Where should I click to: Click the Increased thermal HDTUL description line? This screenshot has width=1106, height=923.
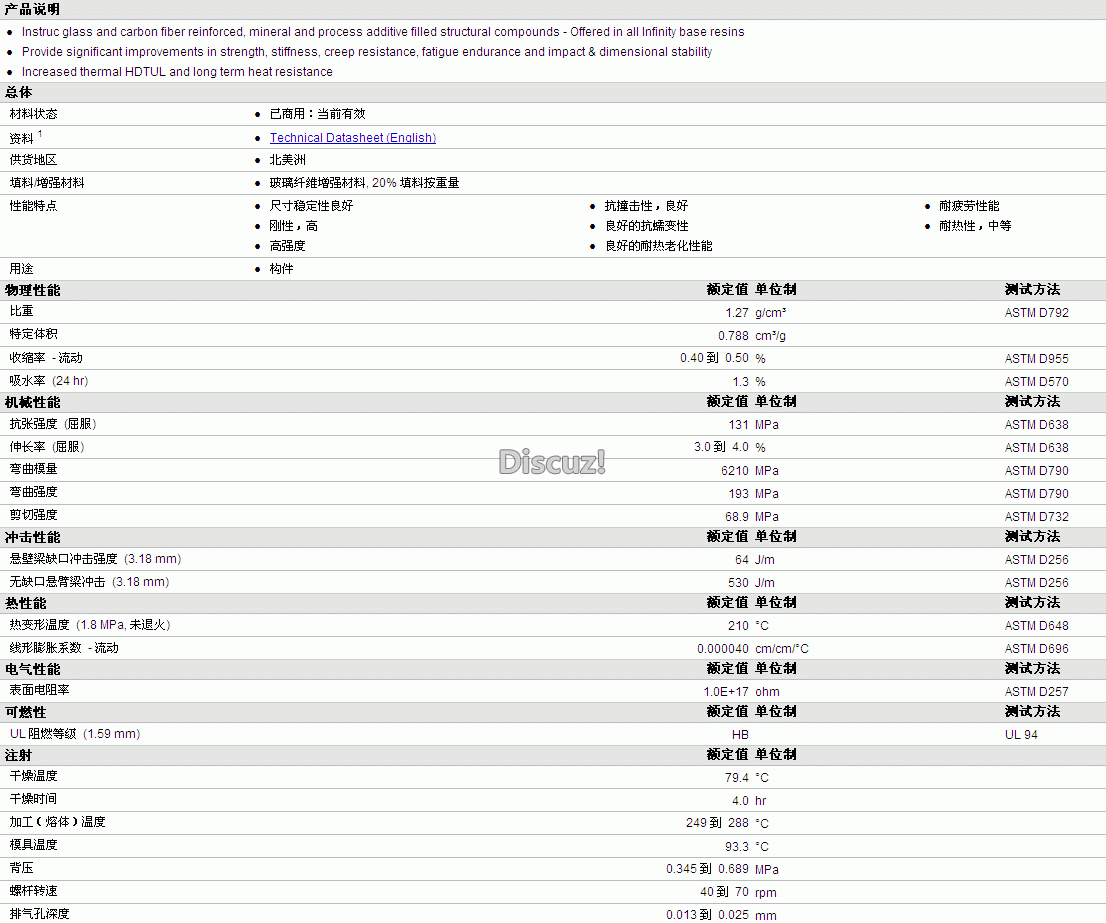(177, 72)
